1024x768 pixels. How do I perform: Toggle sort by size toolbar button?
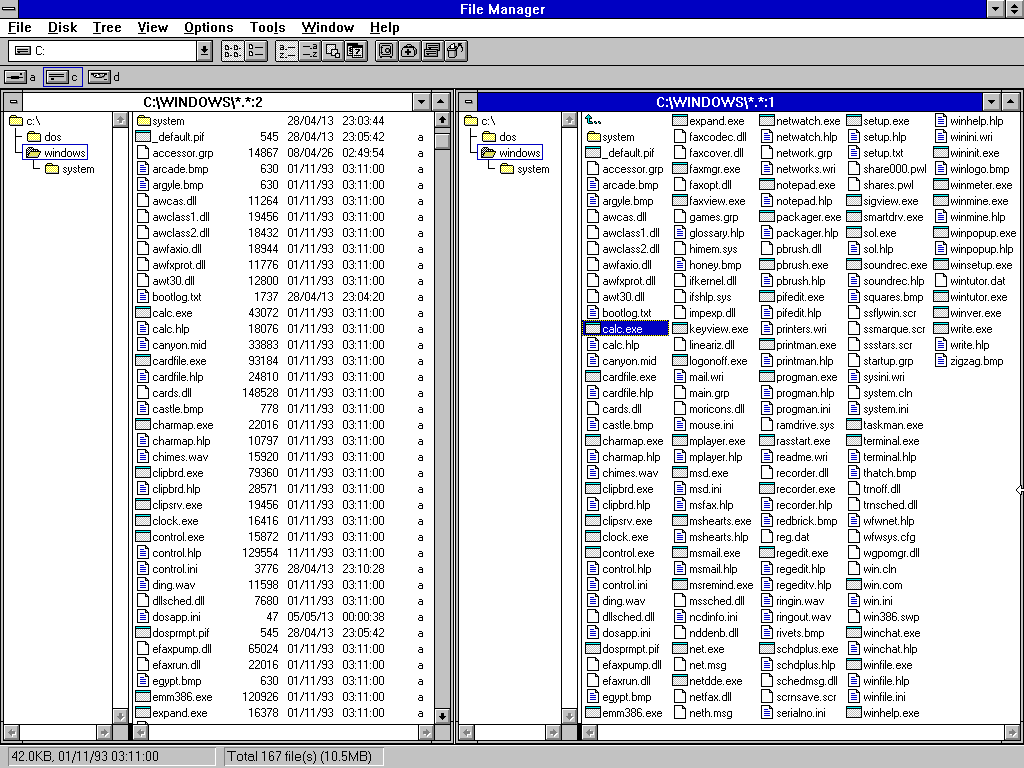pos(333,51)
